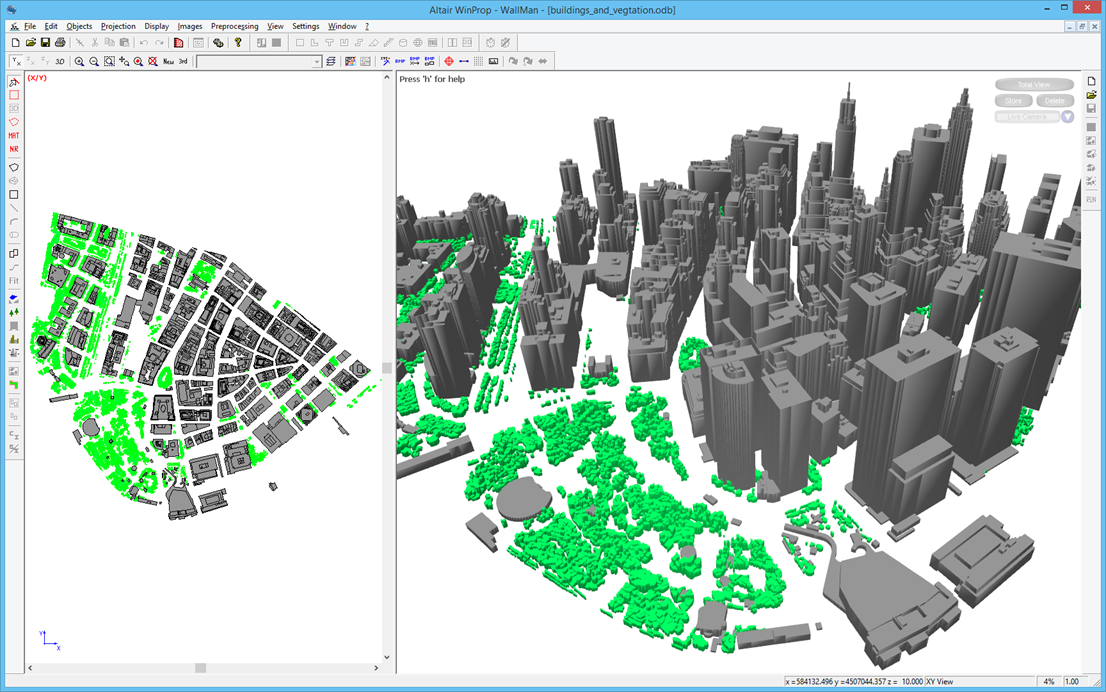Open the Preprocessing menu
Screen dimensions: 1106x692
pos(234,26)
